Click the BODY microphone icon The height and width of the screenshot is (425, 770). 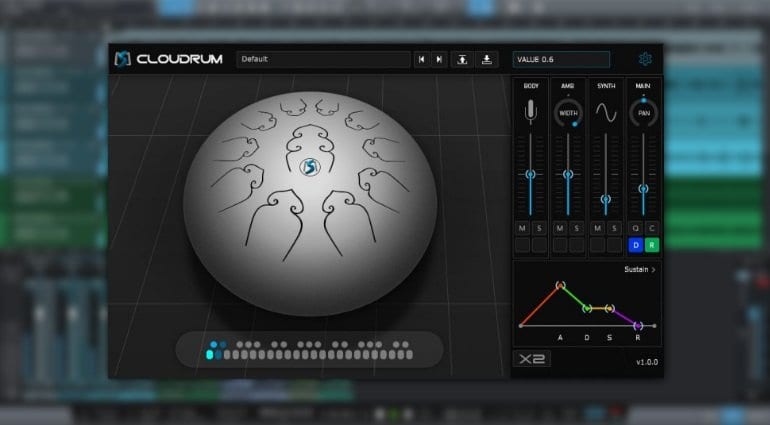tap(530, 112)
